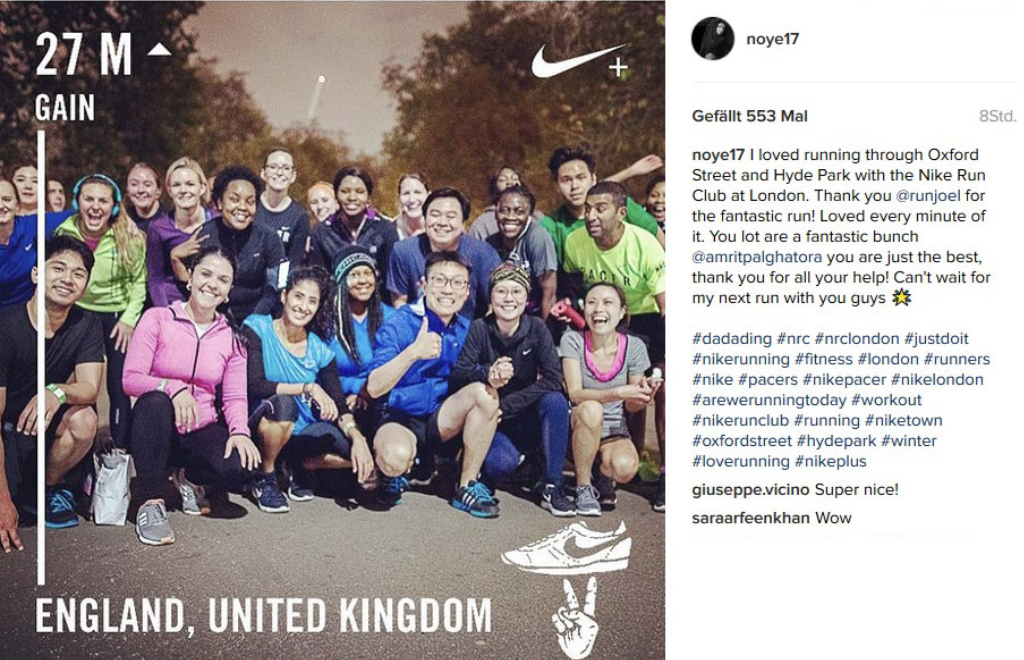Click the Nike+ swoosh logo
This screenshot has width=1024, height=660.
coord(580,61)
